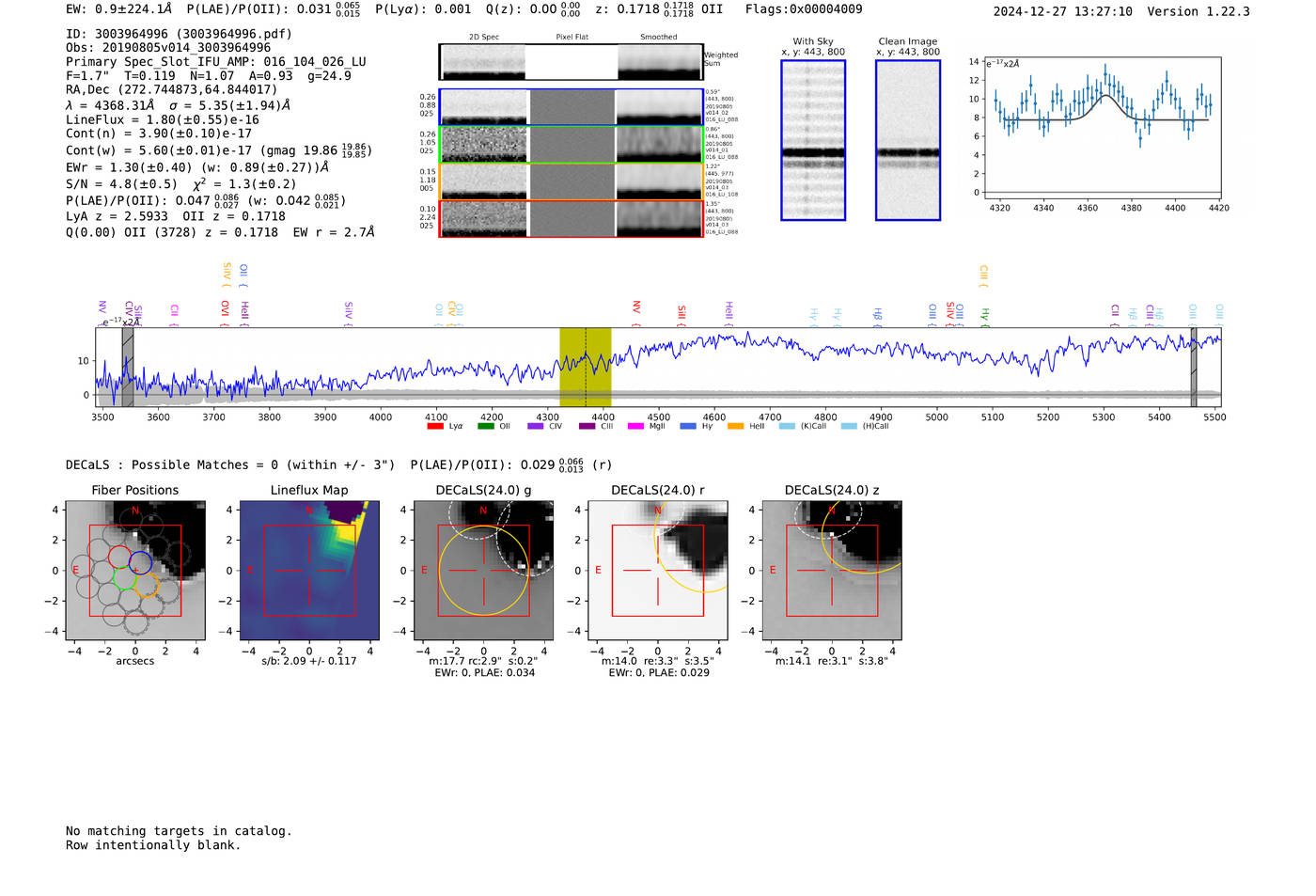Click the 'm:14.1 re:3.1" s:3.8"' label
Image resolution: width=1316 pixels, height=896 pixels.
coord(832,661)
